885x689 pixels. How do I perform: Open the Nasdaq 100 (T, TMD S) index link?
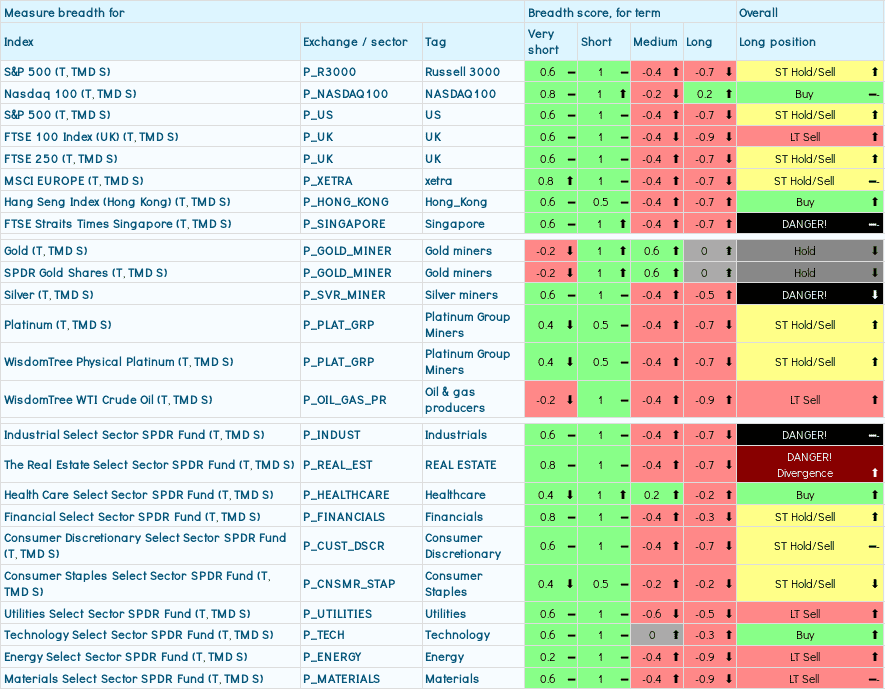tap(70, 94)
